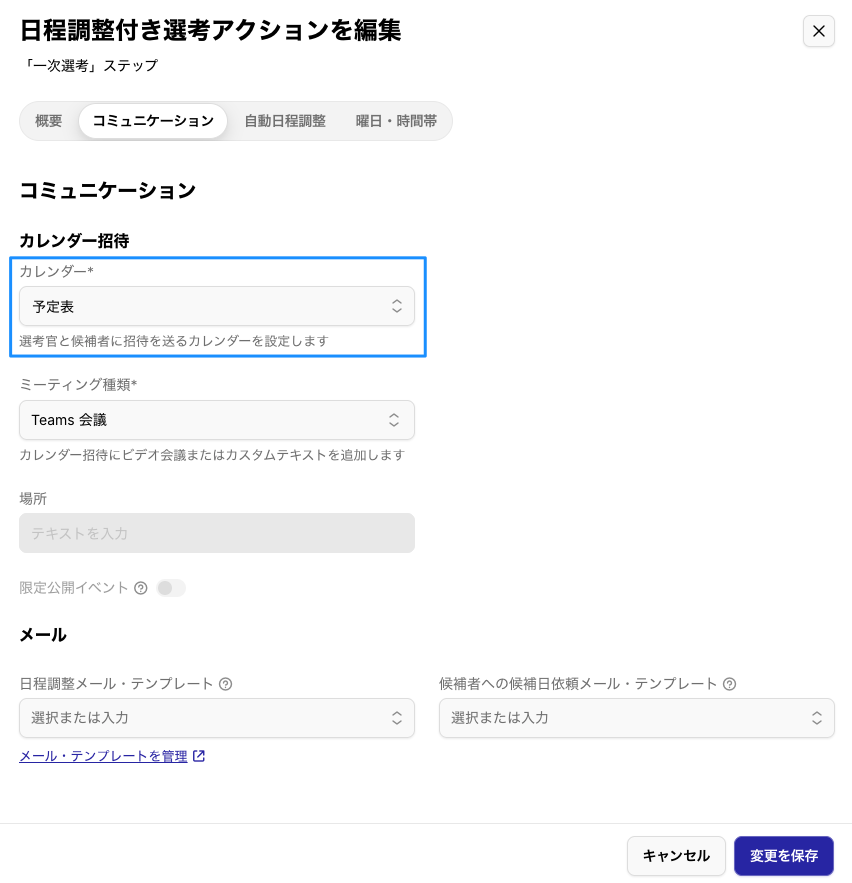This screenshot has width=852, height=883.
Task: Open the メール・テンプレートを管理 link
Action: tap(103, 756)
